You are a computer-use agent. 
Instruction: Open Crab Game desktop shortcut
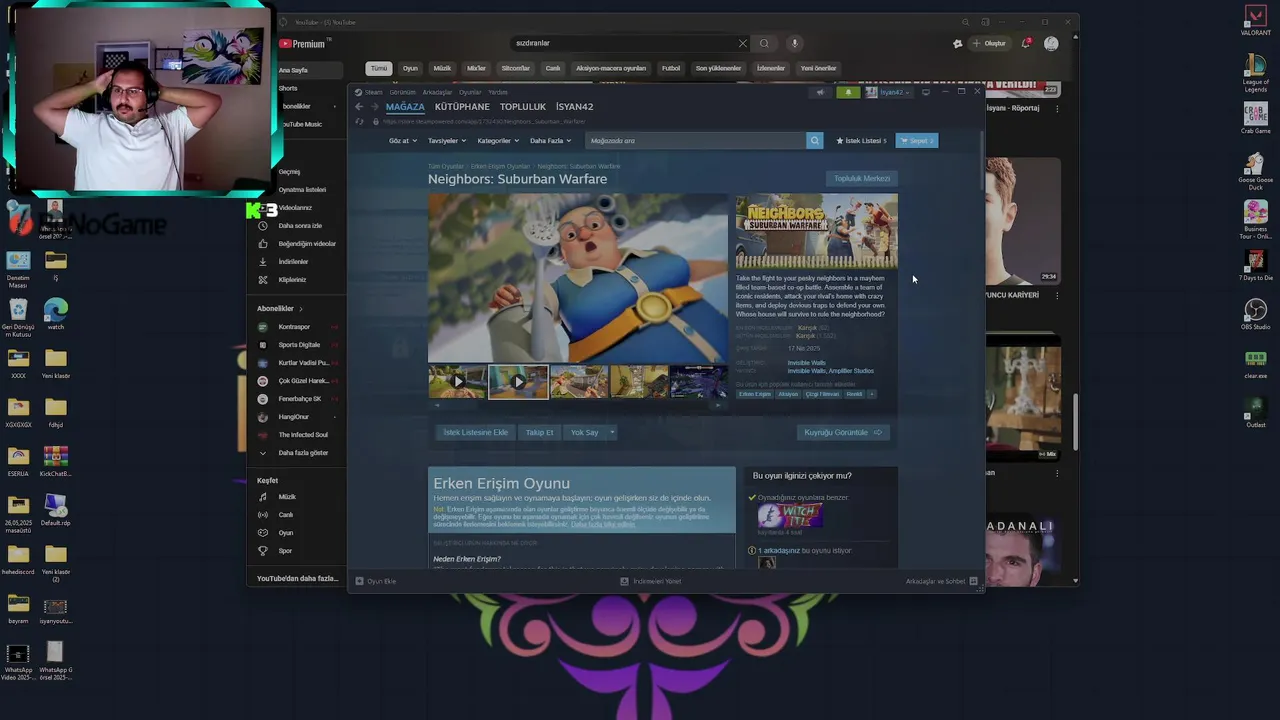pyautogui.click(x=1256, y=117)
